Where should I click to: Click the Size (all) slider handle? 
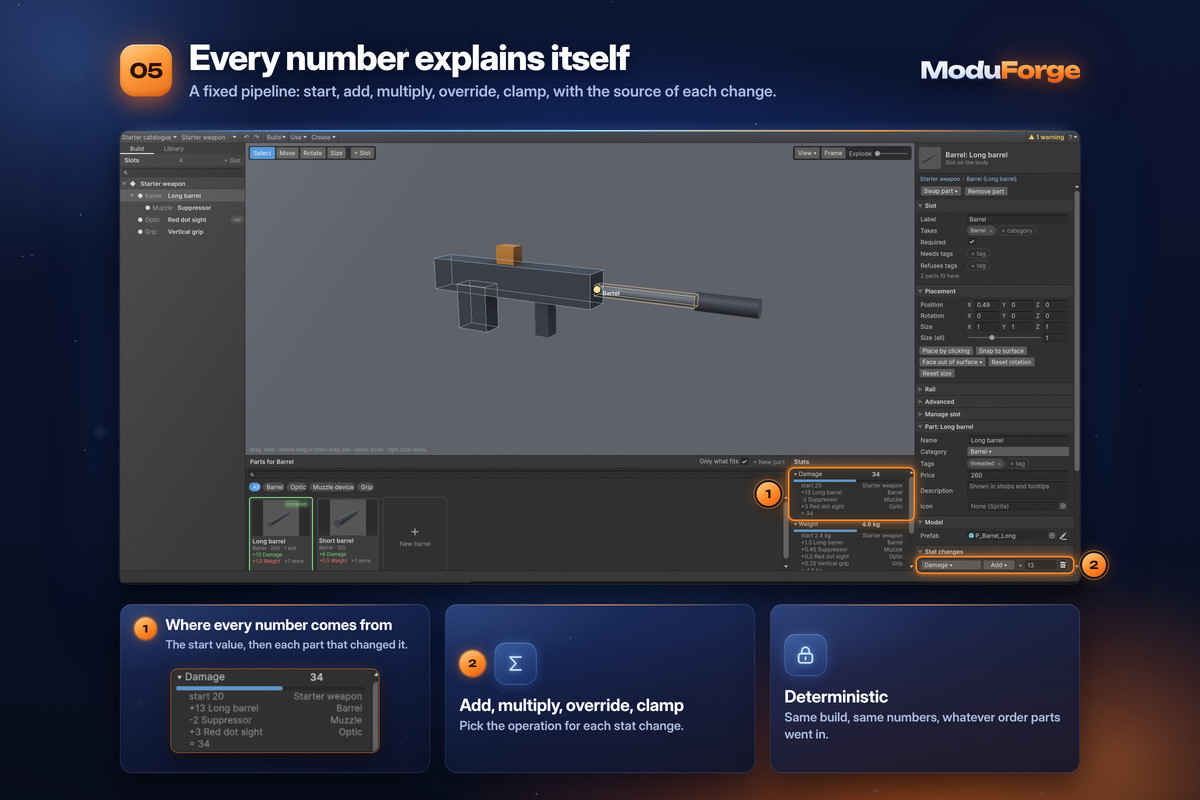click(x=992, y=338)
